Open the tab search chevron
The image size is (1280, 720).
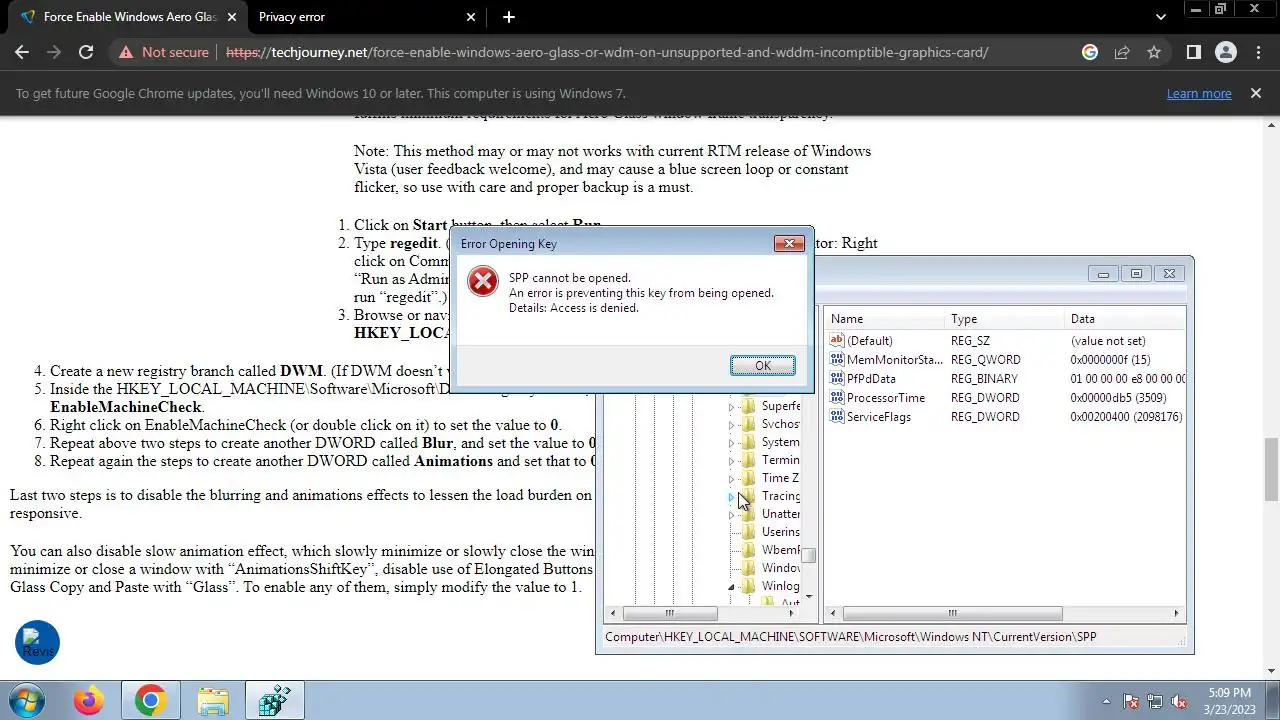point(1160,17)
